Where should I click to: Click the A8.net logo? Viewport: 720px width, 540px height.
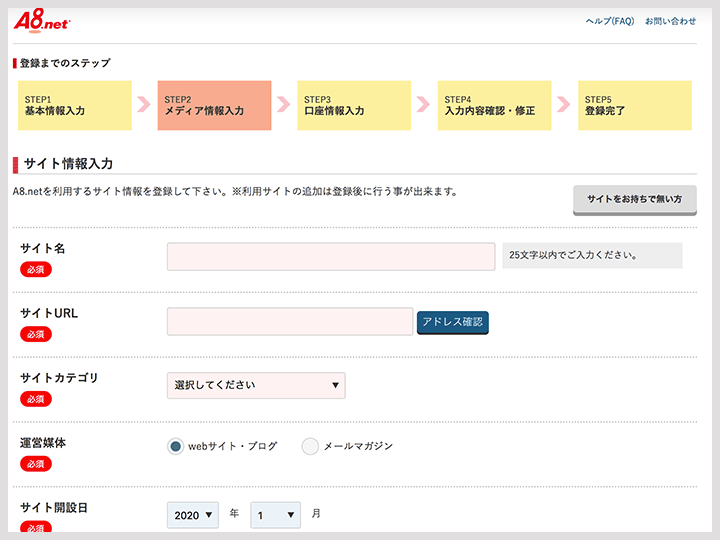click(42, 22)
